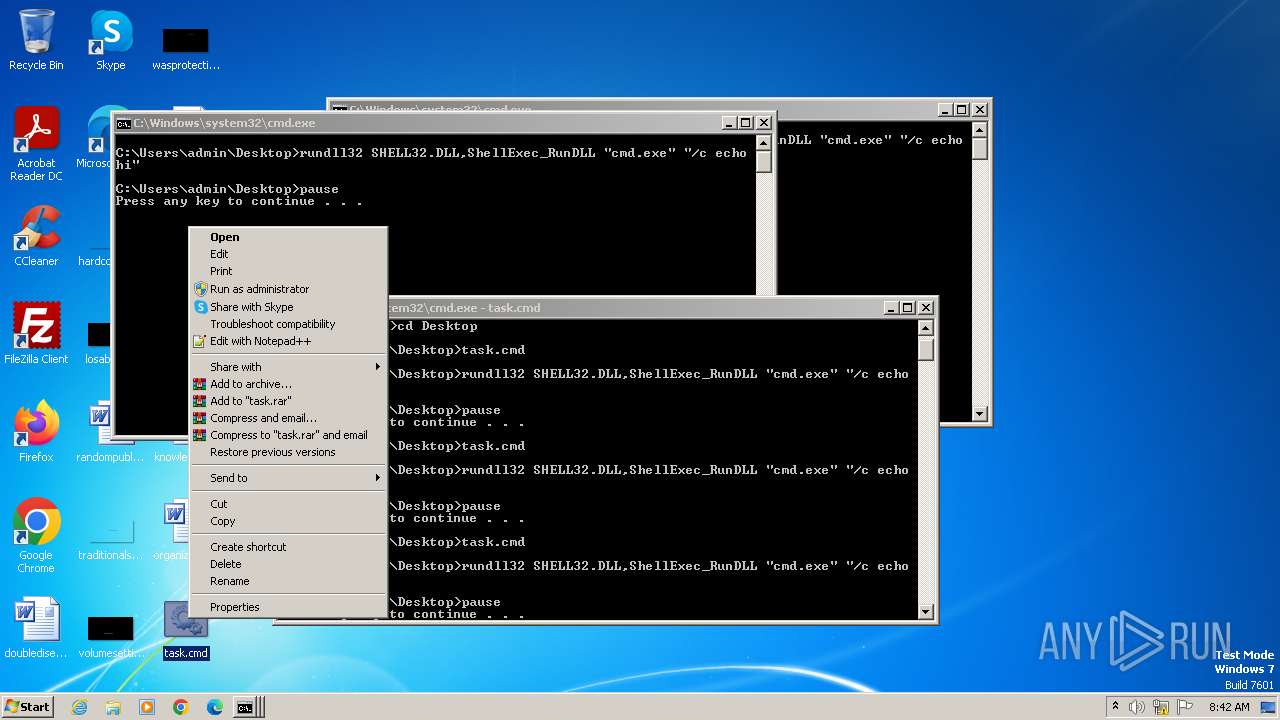Launch CCleaner desktop icon
Image resolution: width=1280 pixels, height=720 pixels.
(x=36, y=236)
